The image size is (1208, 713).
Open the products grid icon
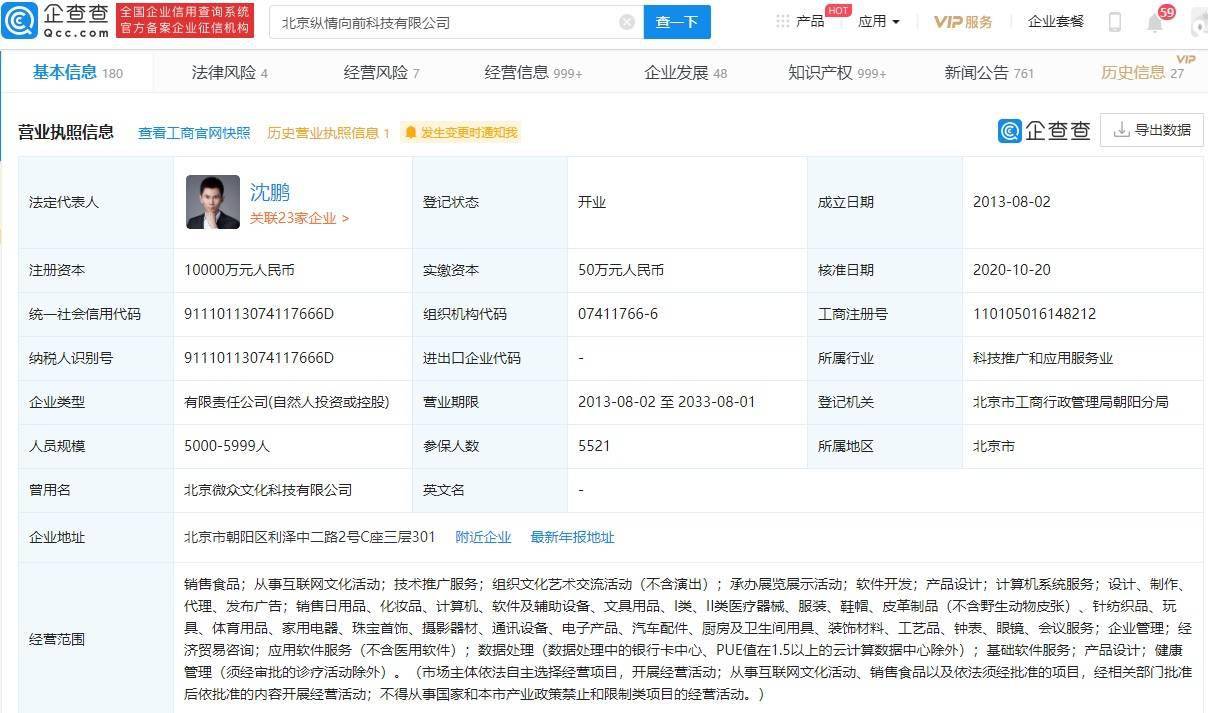click(783, 22)
